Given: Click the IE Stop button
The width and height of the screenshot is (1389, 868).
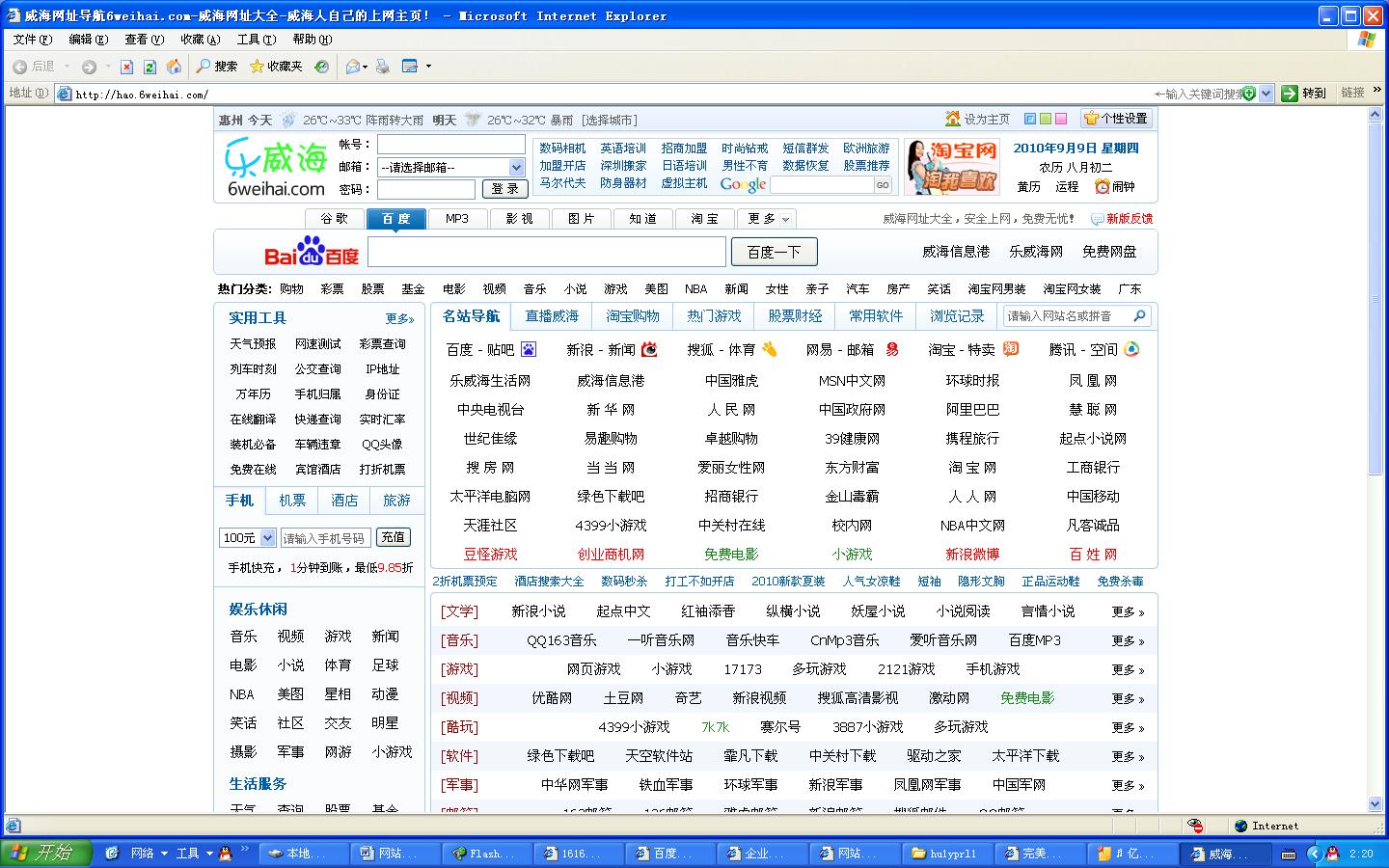Looking at the screenshot, I should (x=126, y=67).
